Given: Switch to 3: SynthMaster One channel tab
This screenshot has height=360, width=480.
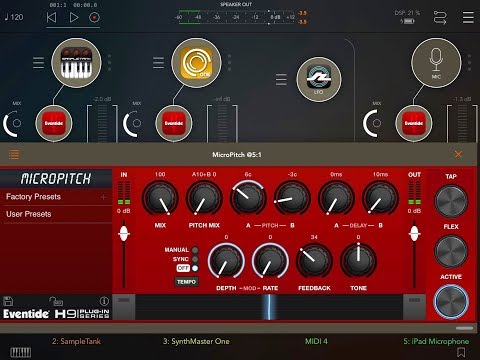Looking at the screenshot, I should 196,341.
